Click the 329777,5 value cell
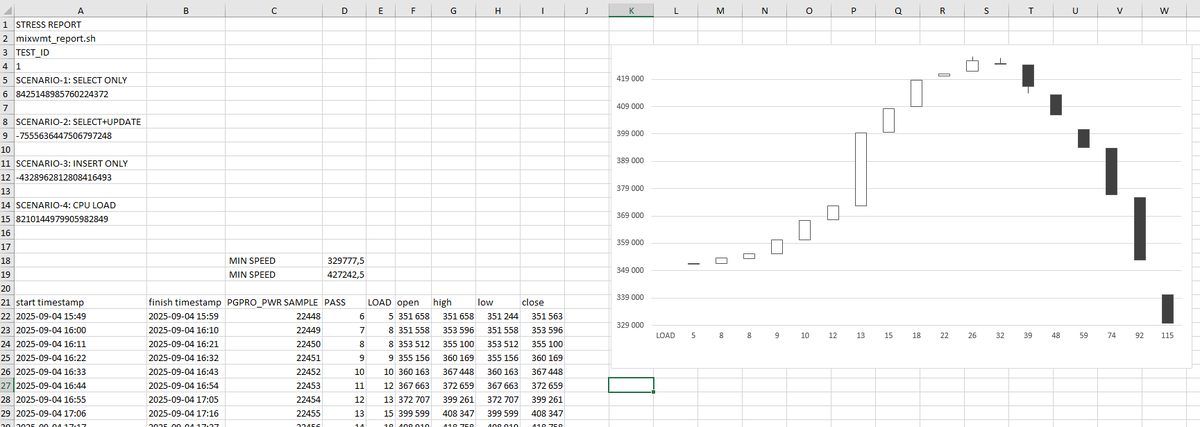 pos(345,260)
